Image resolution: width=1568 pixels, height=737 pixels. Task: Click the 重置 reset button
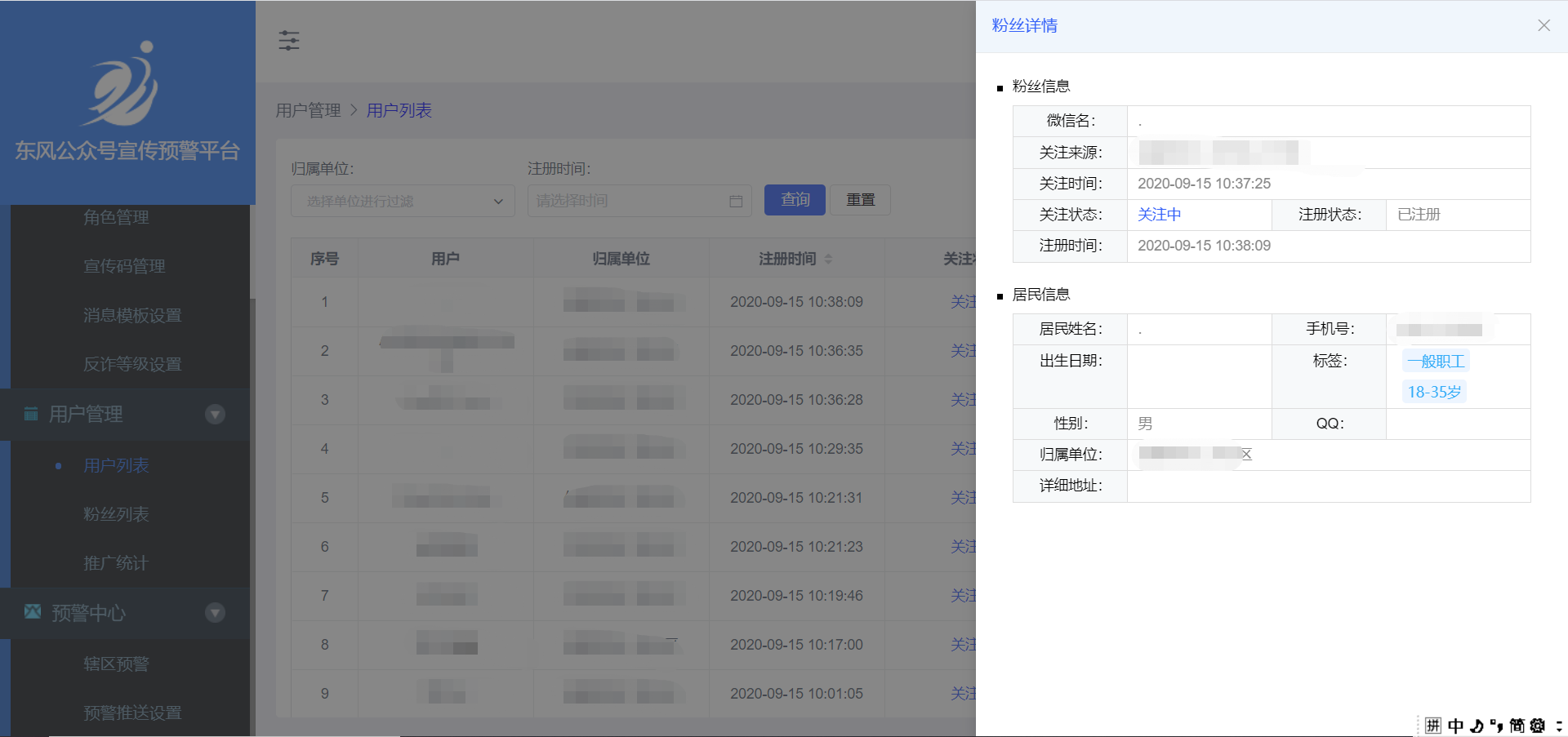(x=860, y=200)
